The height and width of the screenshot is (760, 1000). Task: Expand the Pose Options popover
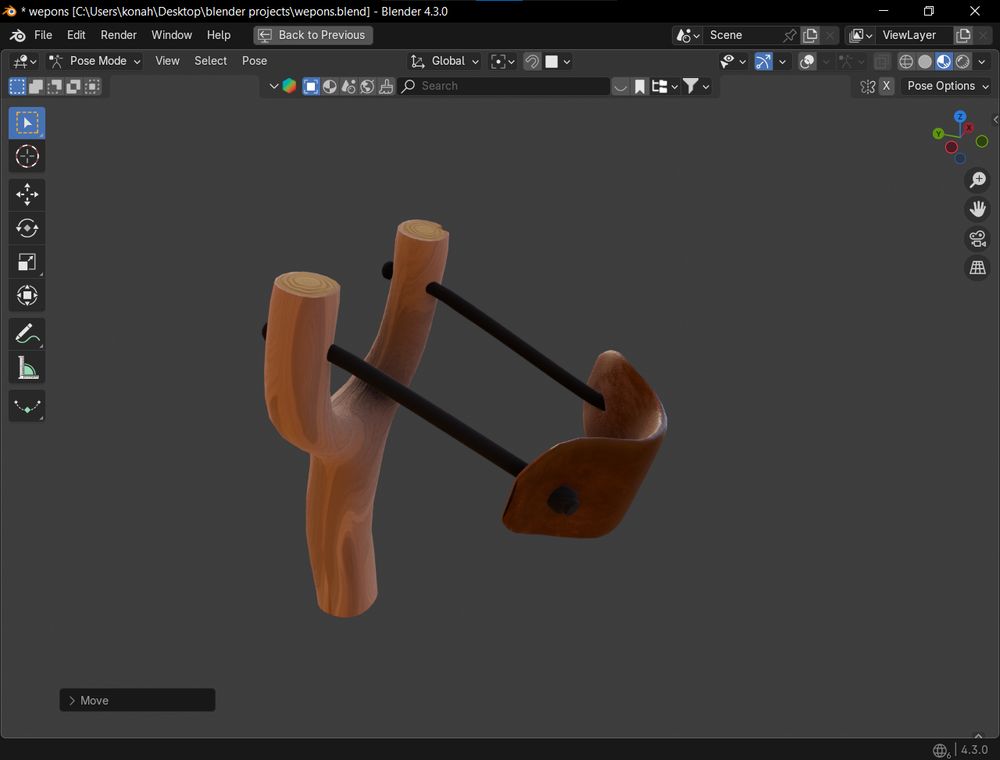point(947,86)
